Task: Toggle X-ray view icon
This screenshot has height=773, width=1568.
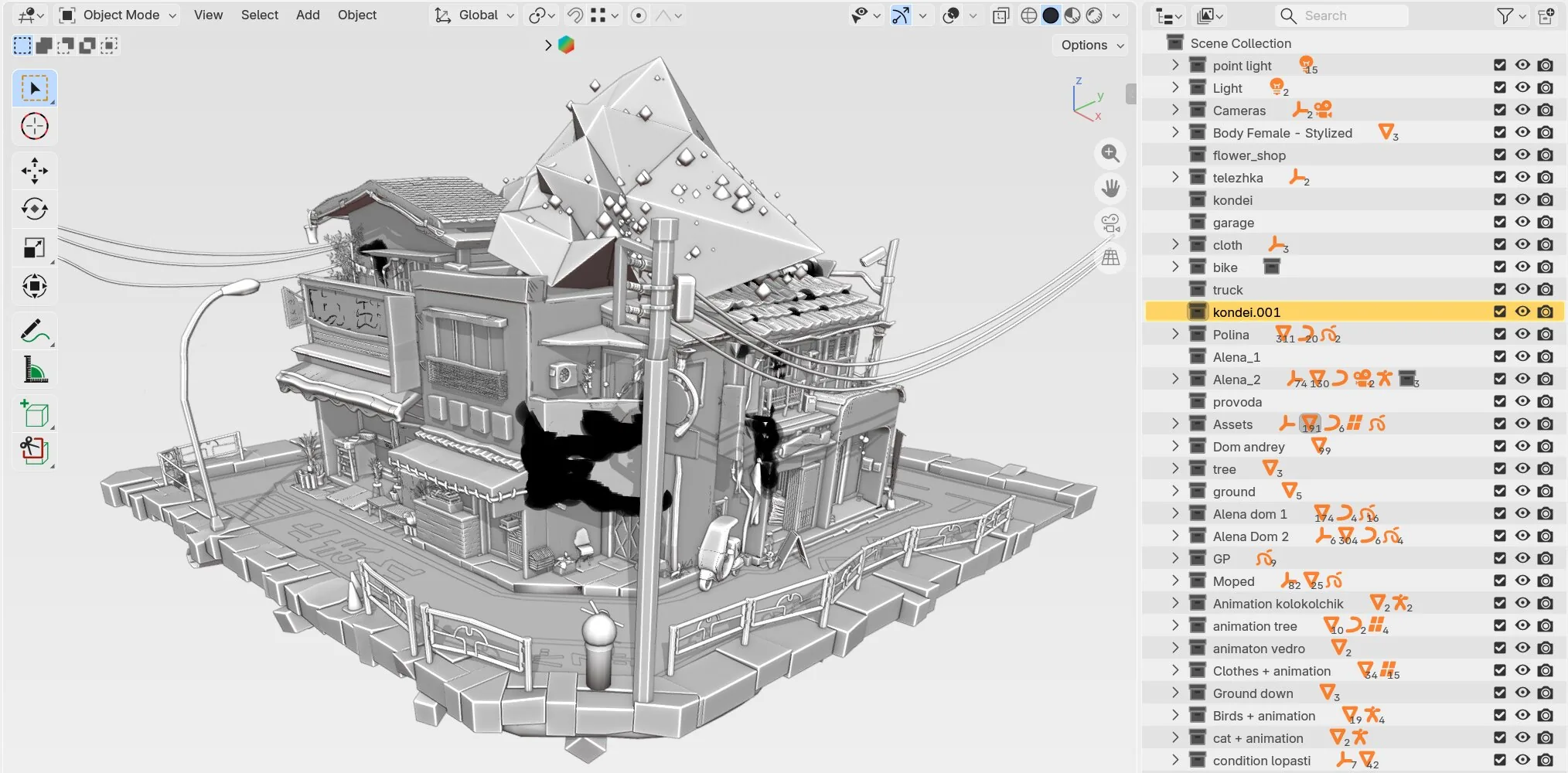Action: 1000,15
